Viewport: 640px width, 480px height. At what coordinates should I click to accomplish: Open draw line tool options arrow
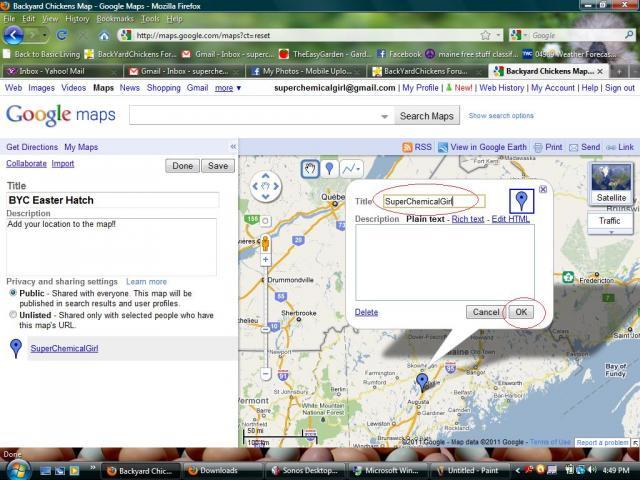coord(358,169)
